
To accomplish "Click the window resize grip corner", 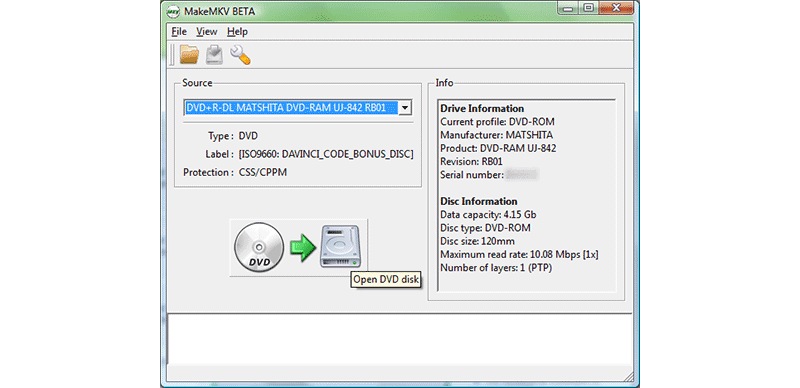I will click(x=628, y=377).
